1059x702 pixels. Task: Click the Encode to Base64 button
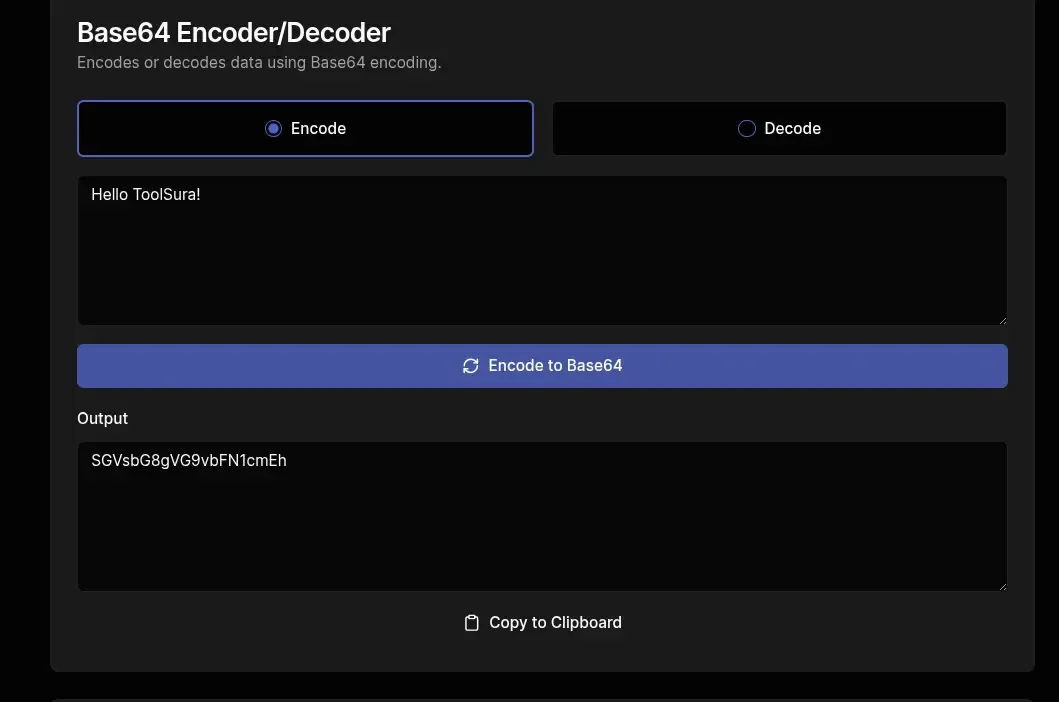(x=542, y=366)
